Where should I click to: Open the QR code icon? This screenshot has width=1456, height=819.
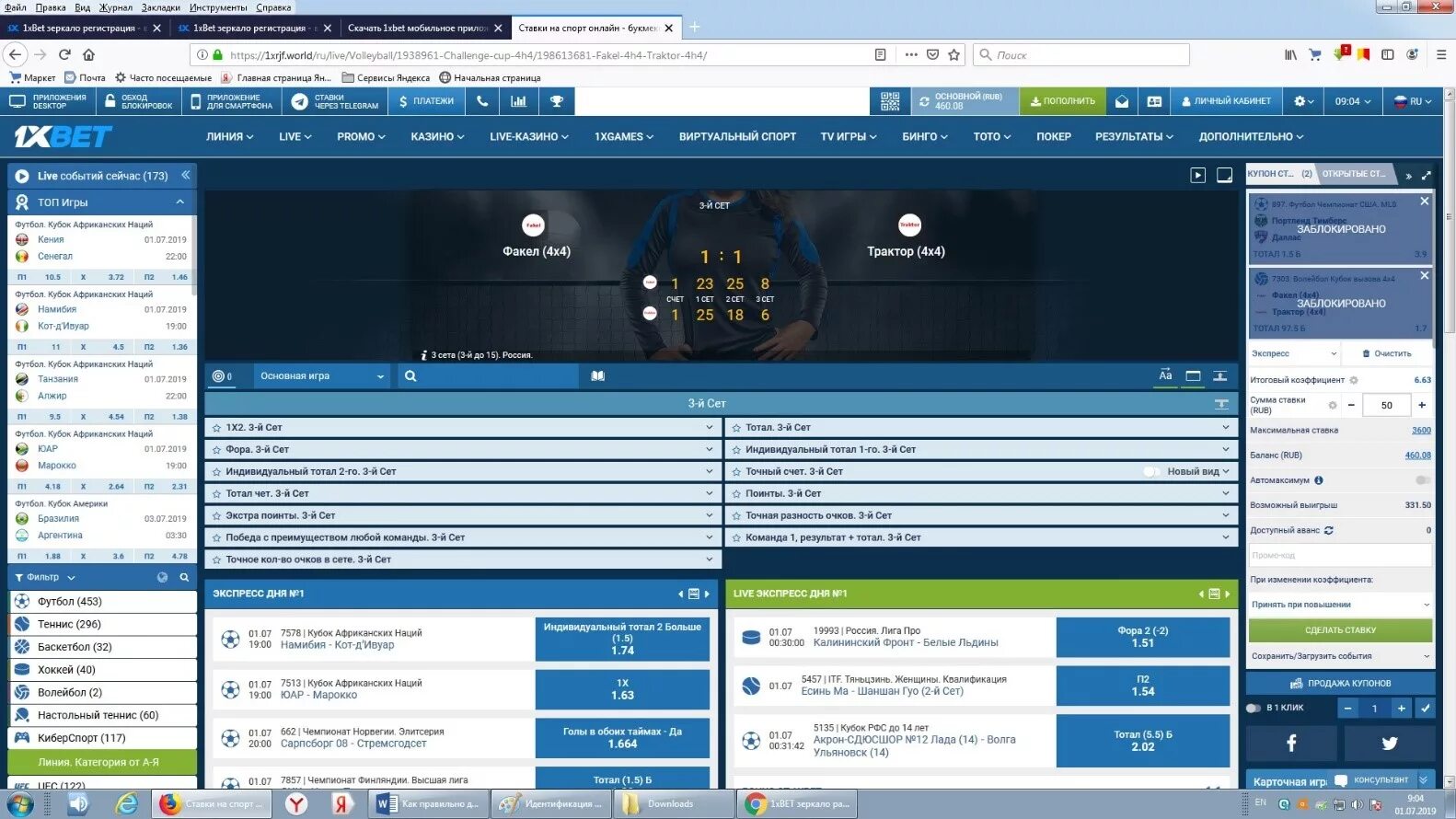pos(889,101)
